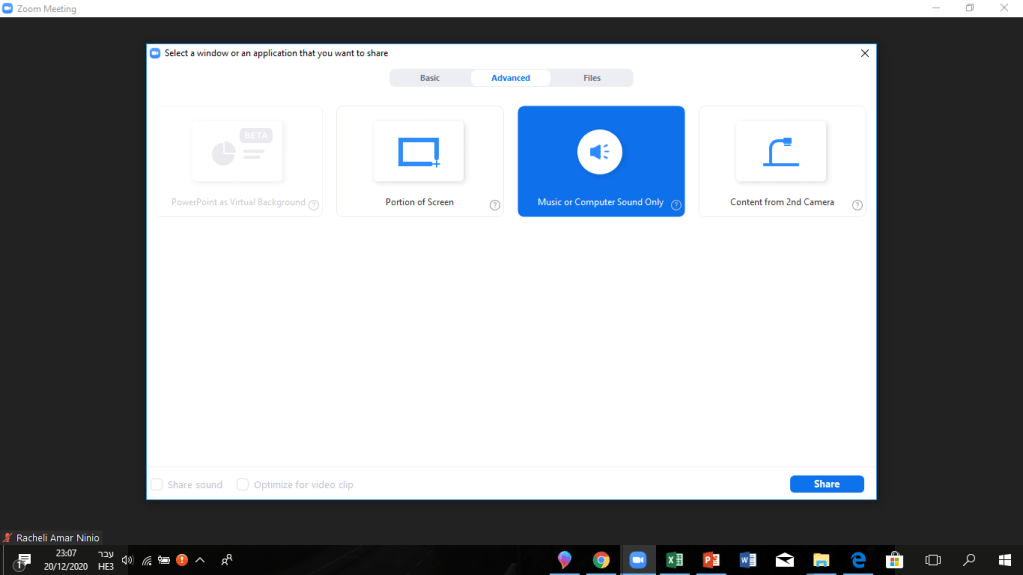Click help icon on Music or Computer Sound
This screenshot has width=1023, height=575.
(x=676, y=205)
